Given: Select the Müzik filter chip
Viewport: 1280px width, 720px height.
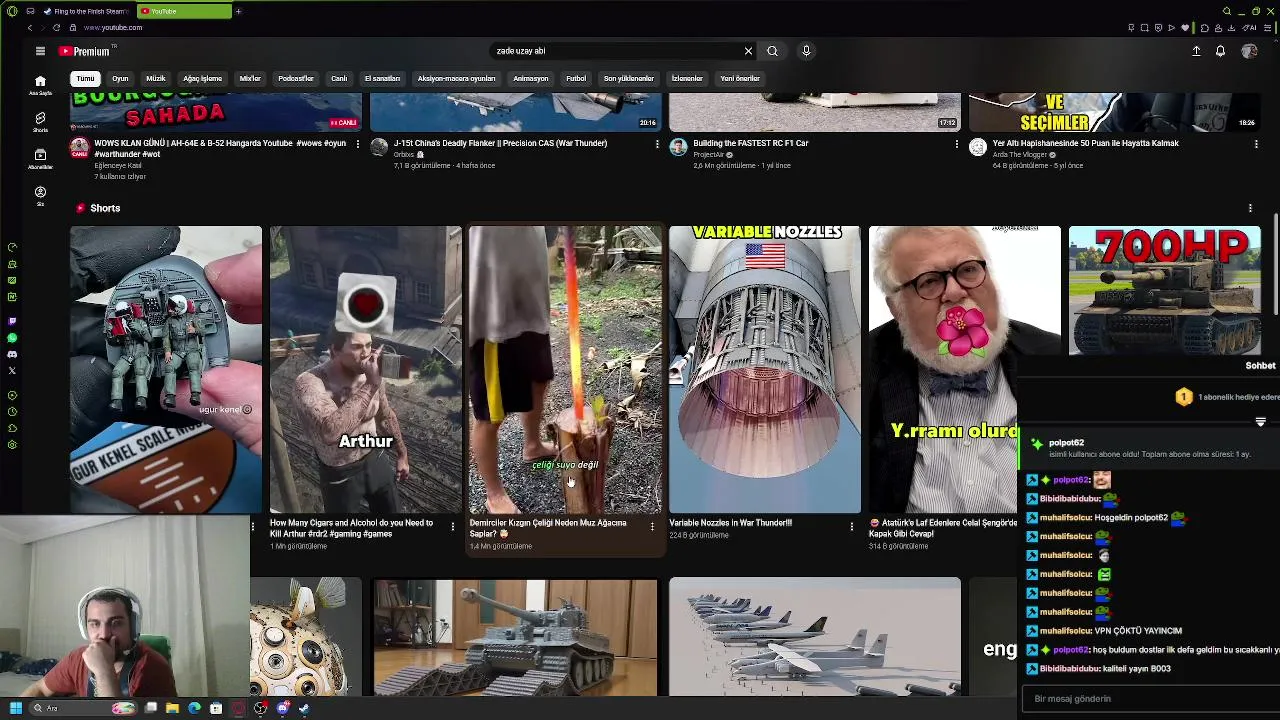Looking at the screenshot, I should point(156,78).
